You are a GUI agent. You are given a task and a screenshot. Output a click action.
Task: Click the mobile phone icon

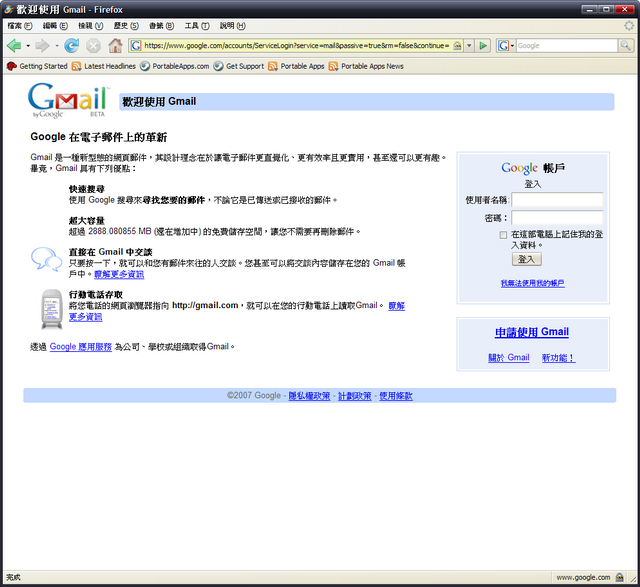pyautogui.click(x=52, y=309)
